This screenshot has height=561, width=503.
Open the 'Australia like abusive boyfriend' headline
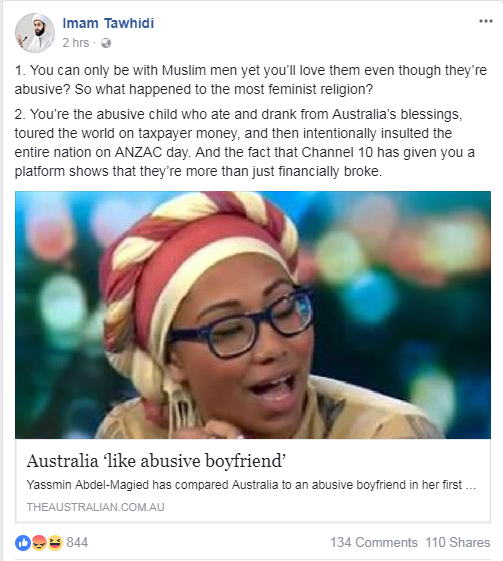pos(156,461)
